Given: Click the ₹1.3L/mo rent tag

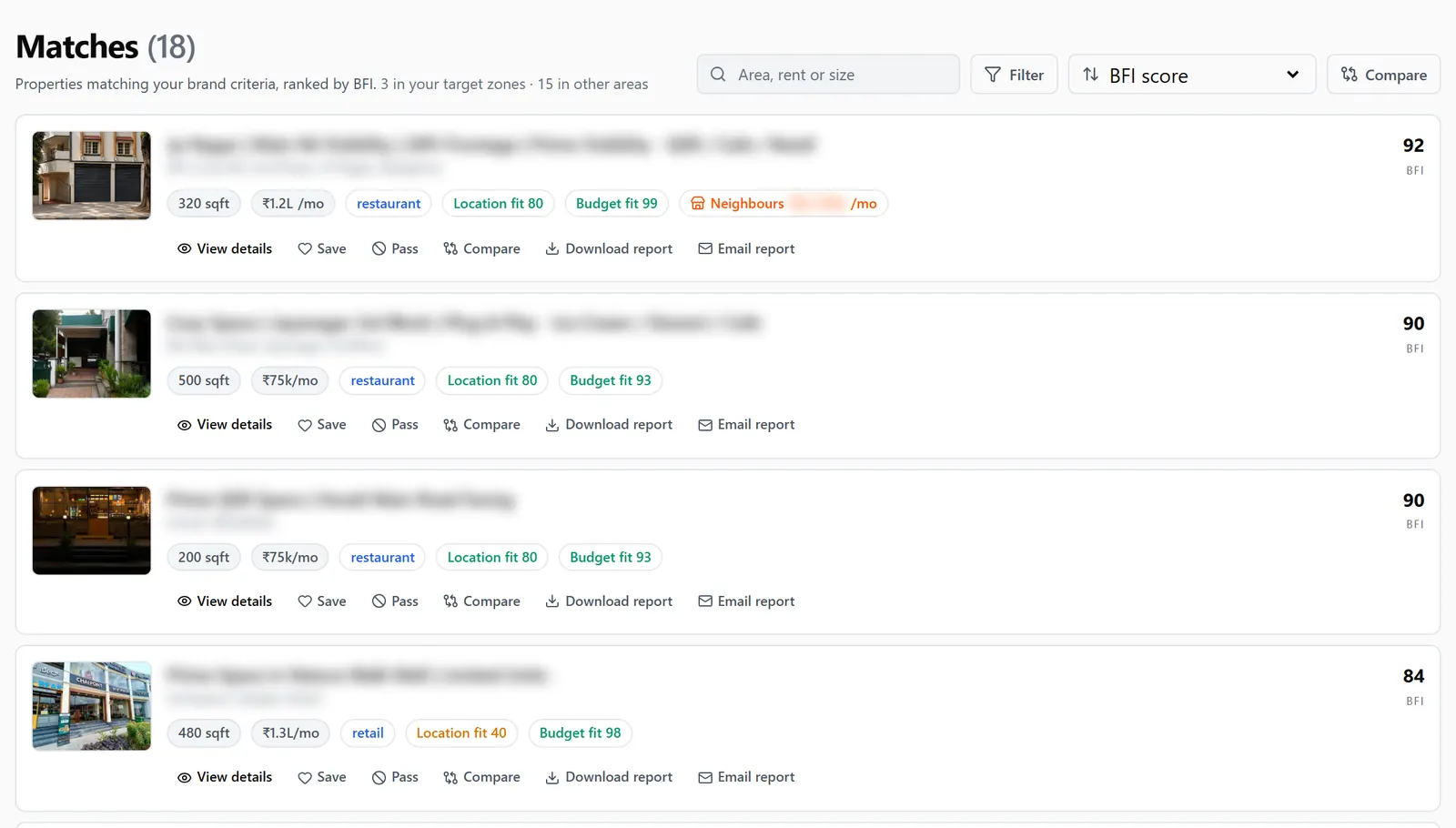Looking at the screenshot, I should tap(290, 733).
